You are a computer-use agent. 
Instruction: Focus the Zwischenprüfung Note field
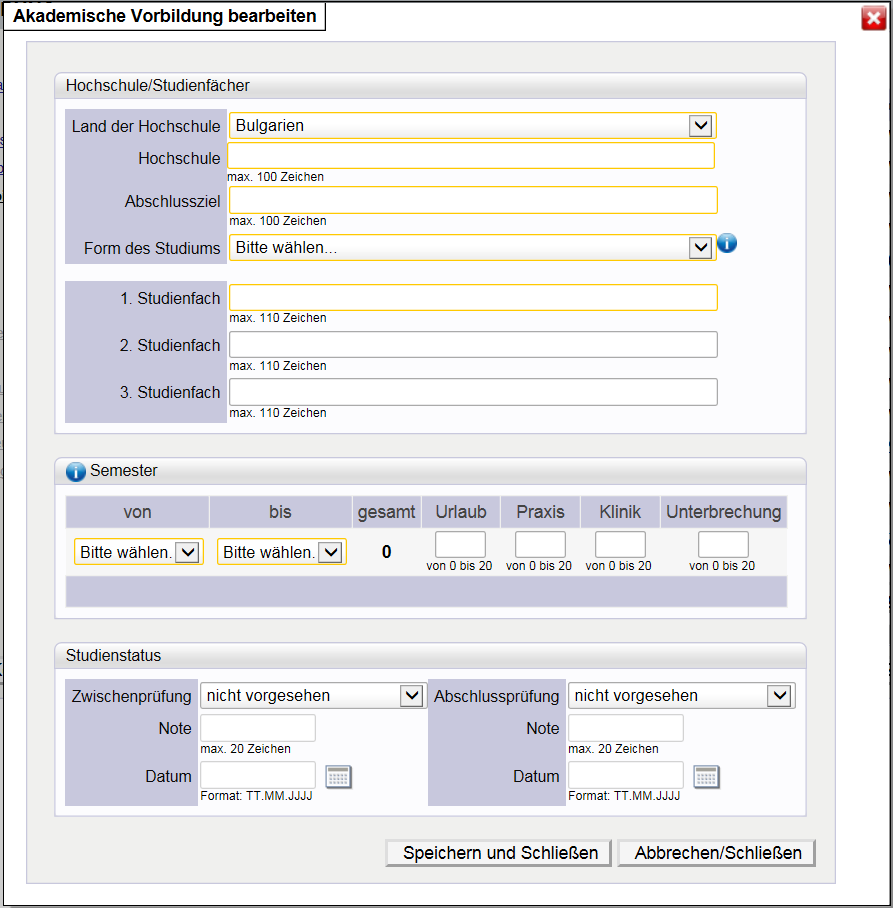[258, 728]
